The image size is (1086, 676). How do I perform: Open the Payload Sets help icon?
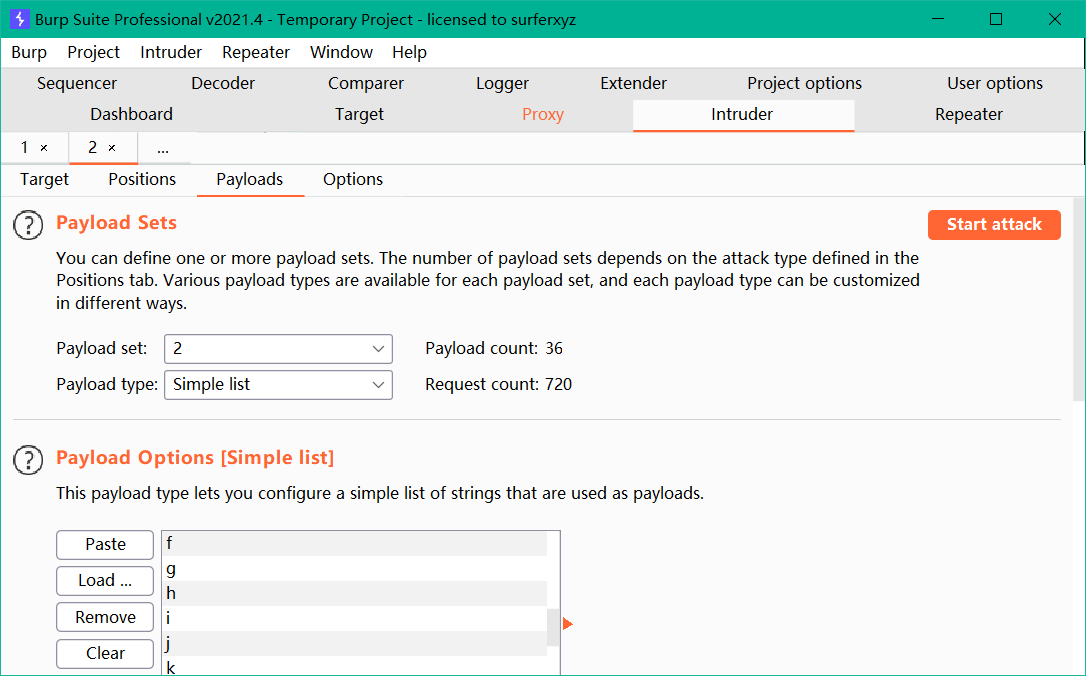click(28, 225)
